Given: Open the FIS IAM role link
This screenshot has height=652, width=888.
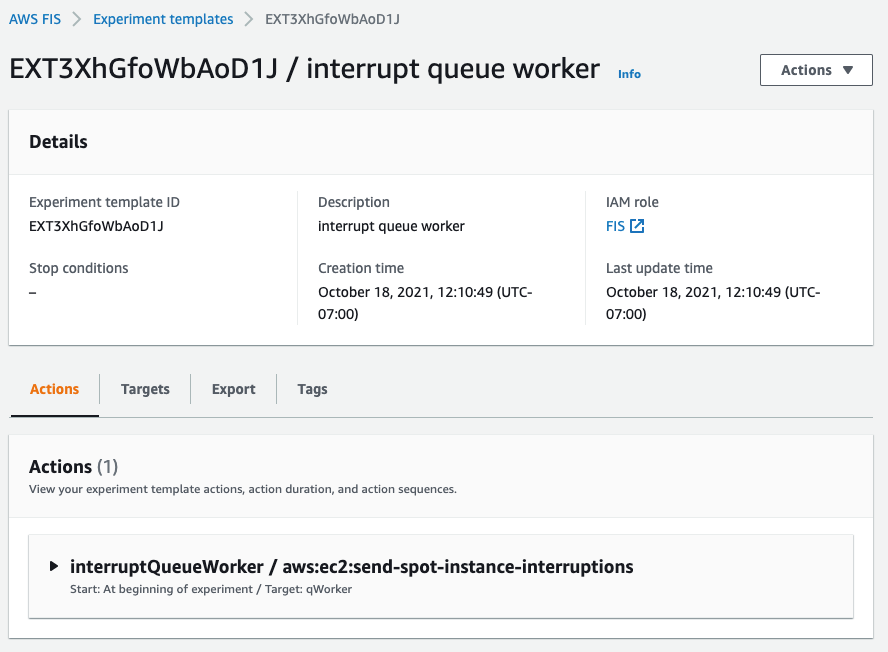Looking at the screenshot, I should 618,226.
